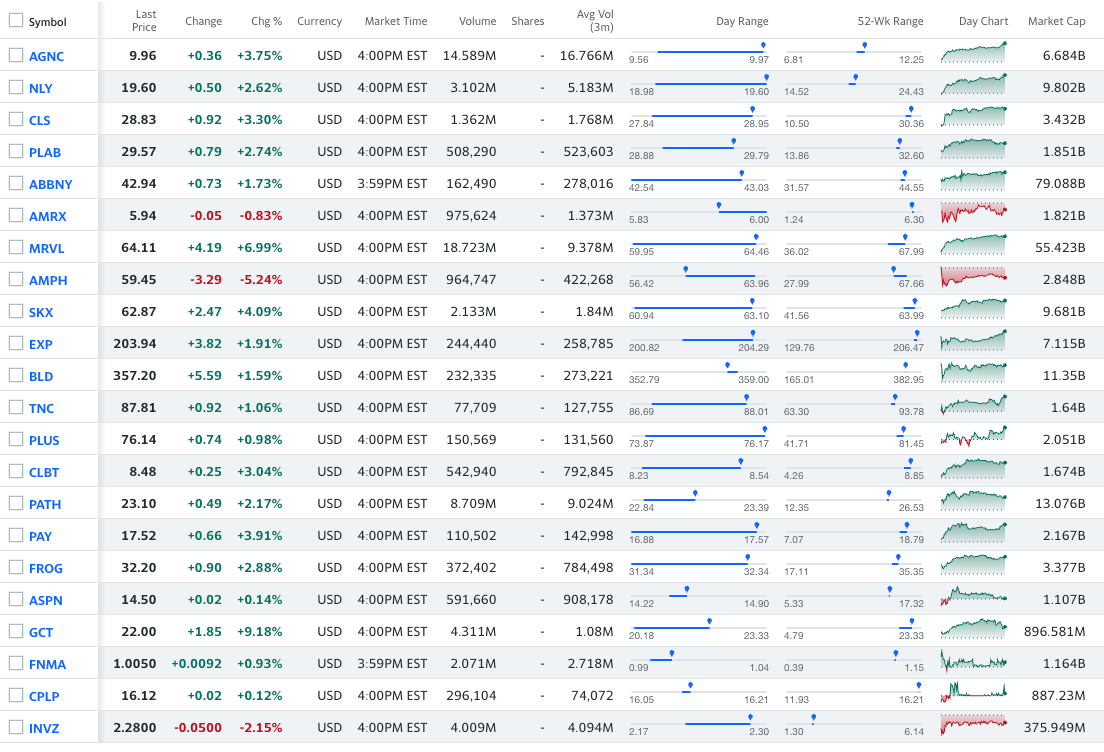Follow the TNC ticker link
The height and width of the screenshot is (752, 1104).
(x=42, y=408)
